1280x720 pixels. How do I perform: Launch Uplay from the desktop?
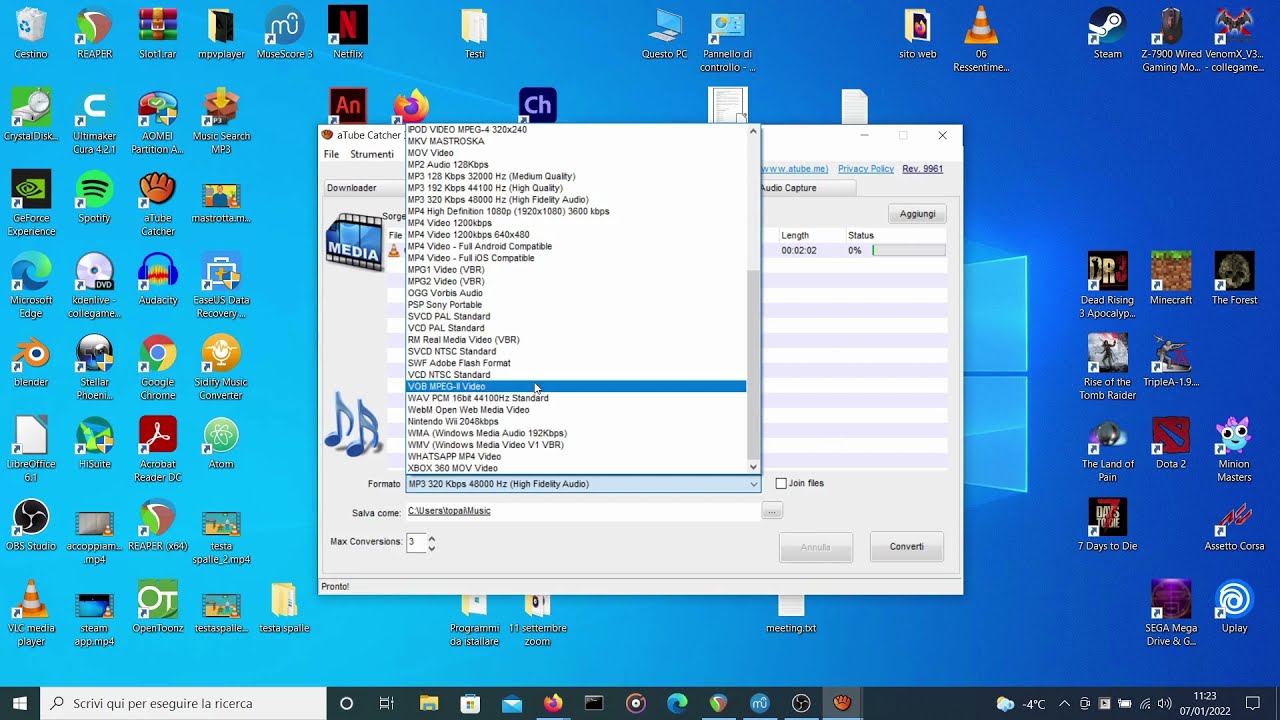coord(1234,608)
